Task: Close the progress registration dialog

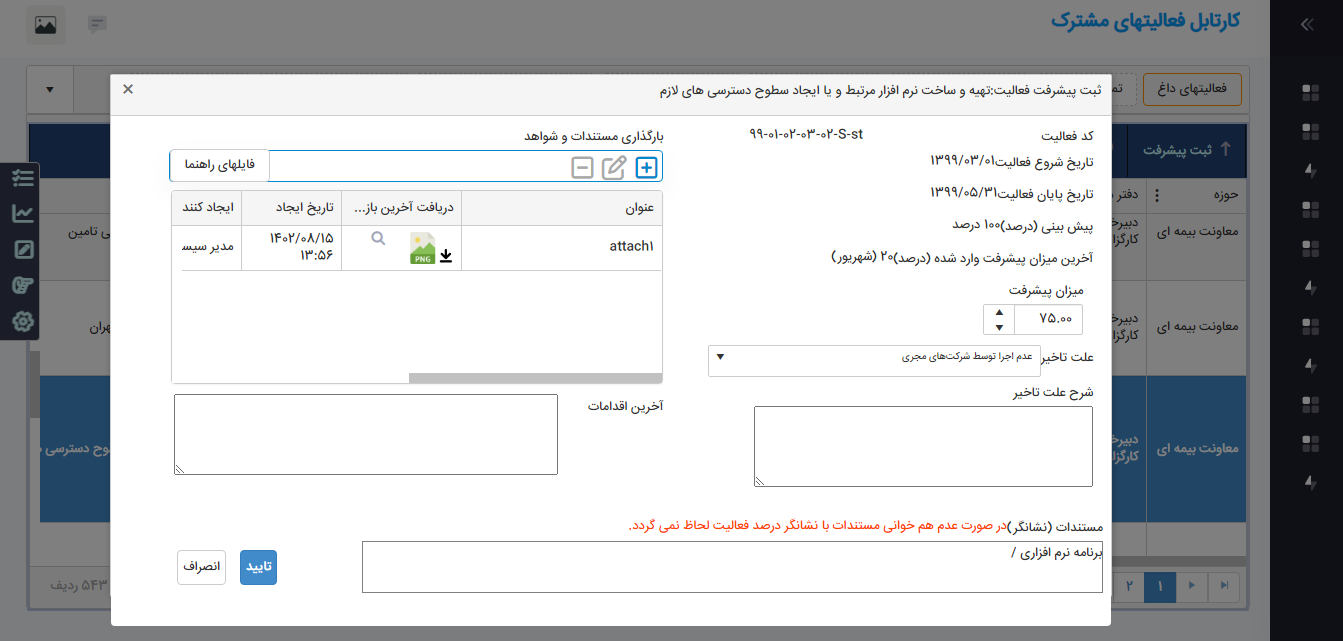Action: pos(128,89)
